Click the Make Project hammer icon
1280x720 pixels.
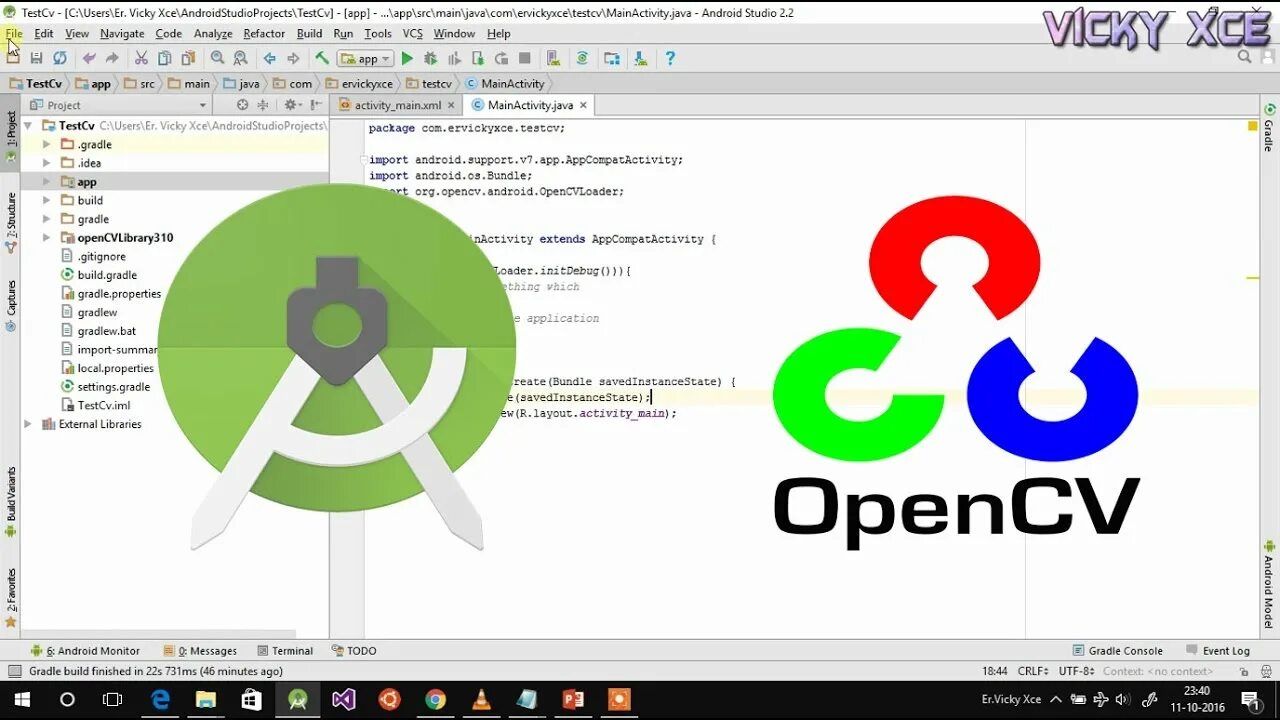pyautogui.click(x=322, y=59)
